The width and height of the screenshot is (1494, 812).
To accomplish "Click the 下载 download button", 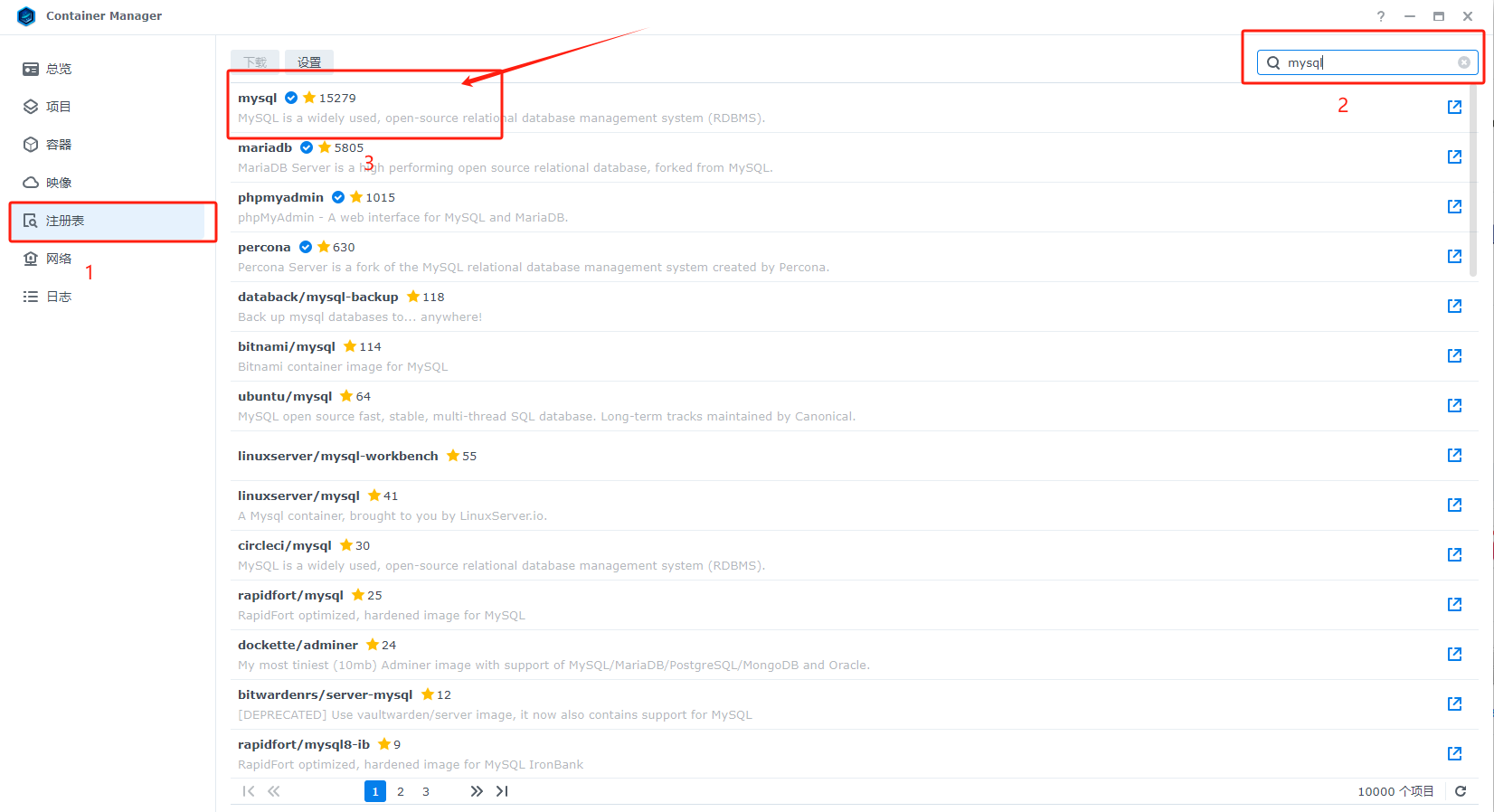I will [255, 61].
